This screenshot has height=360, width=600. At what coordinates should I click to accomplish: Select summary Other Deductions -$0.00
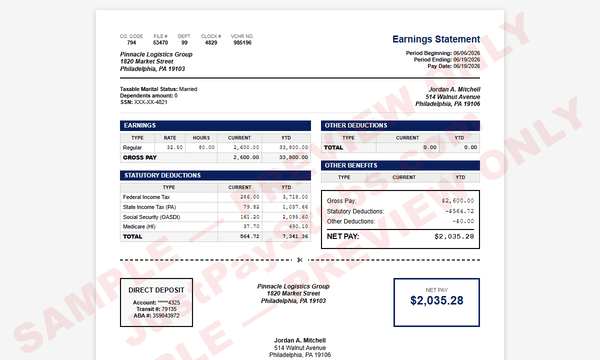pos(463,221)
